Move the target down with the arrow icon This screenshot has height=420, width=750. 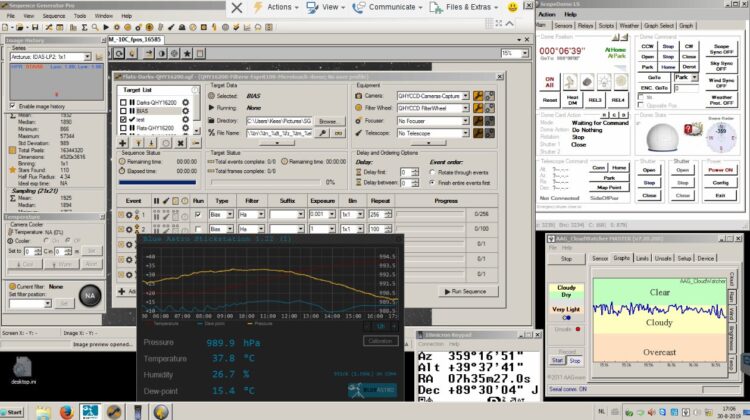click(x=151, y=143)
